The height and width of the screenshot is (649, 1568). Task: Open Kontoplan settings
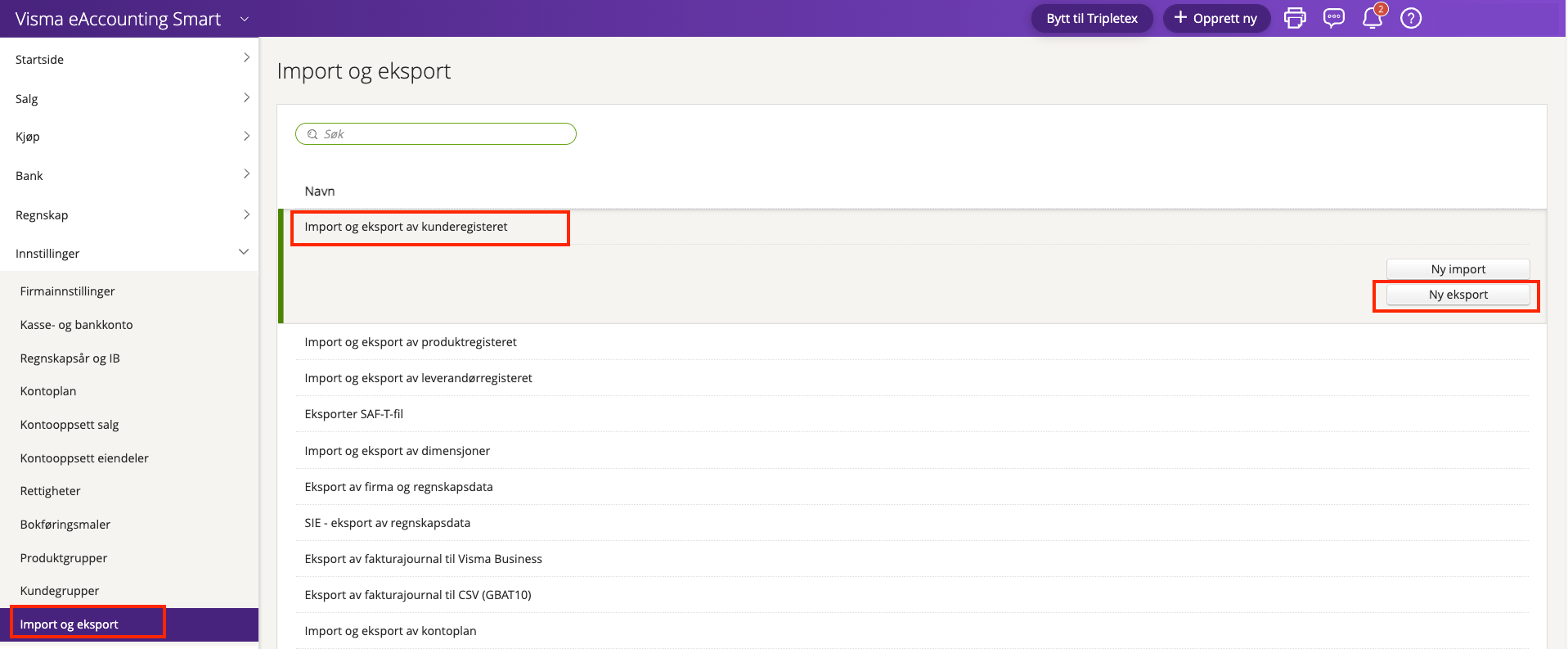(48, 391)
